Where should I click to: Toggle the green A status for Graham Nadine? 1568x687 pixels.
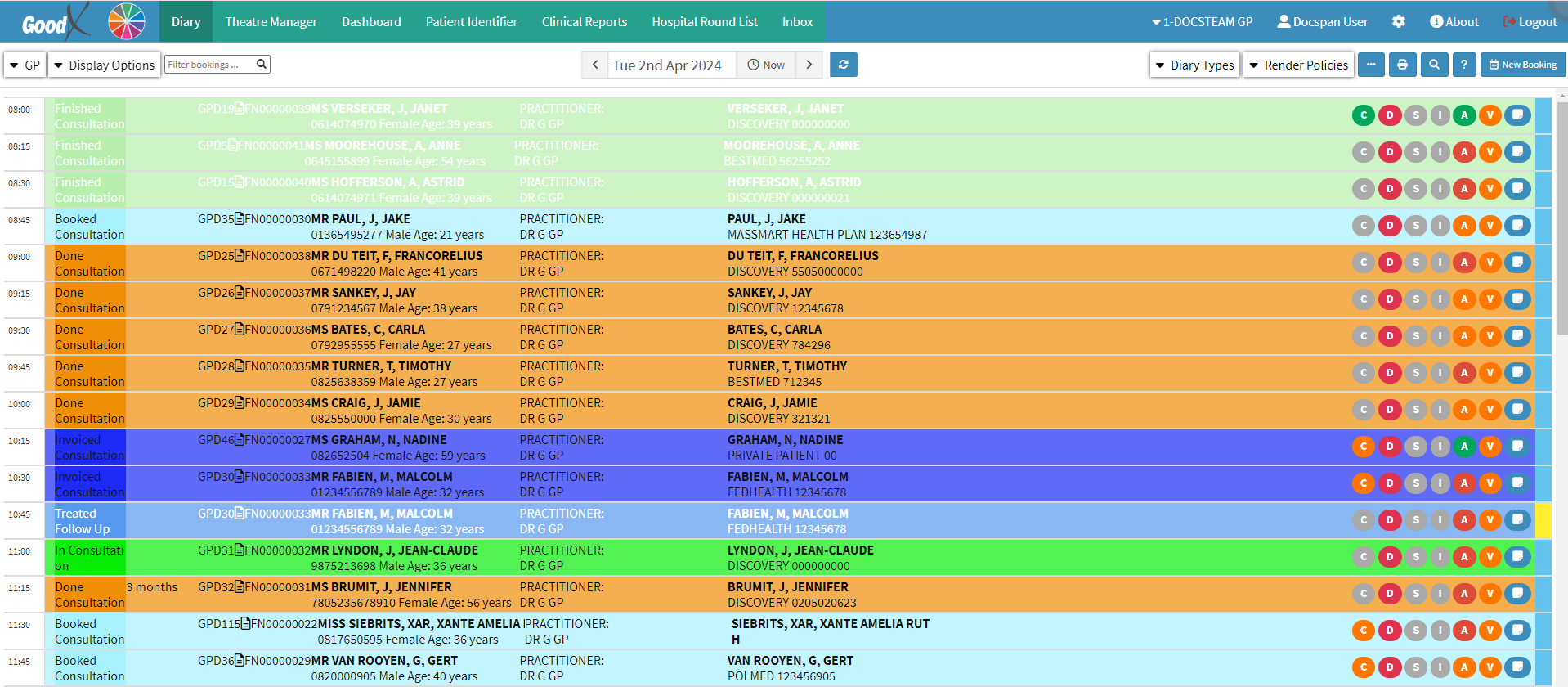coord(1464,447)
